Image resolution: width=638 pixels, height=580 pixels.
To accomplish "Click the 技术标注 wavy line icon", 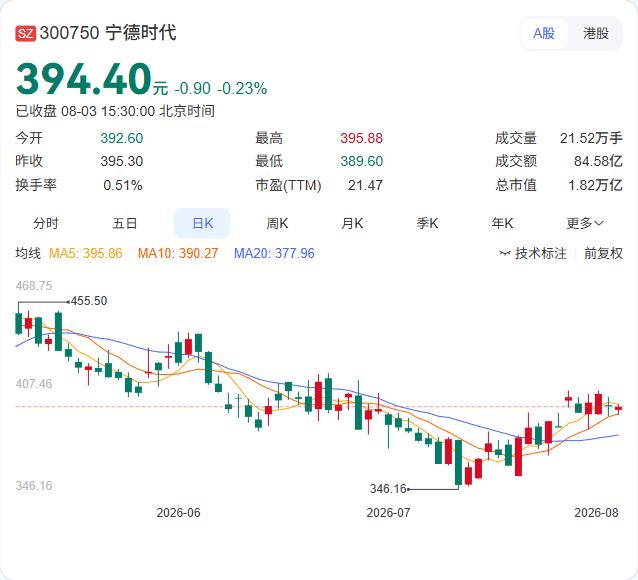I will coord(505,254).
